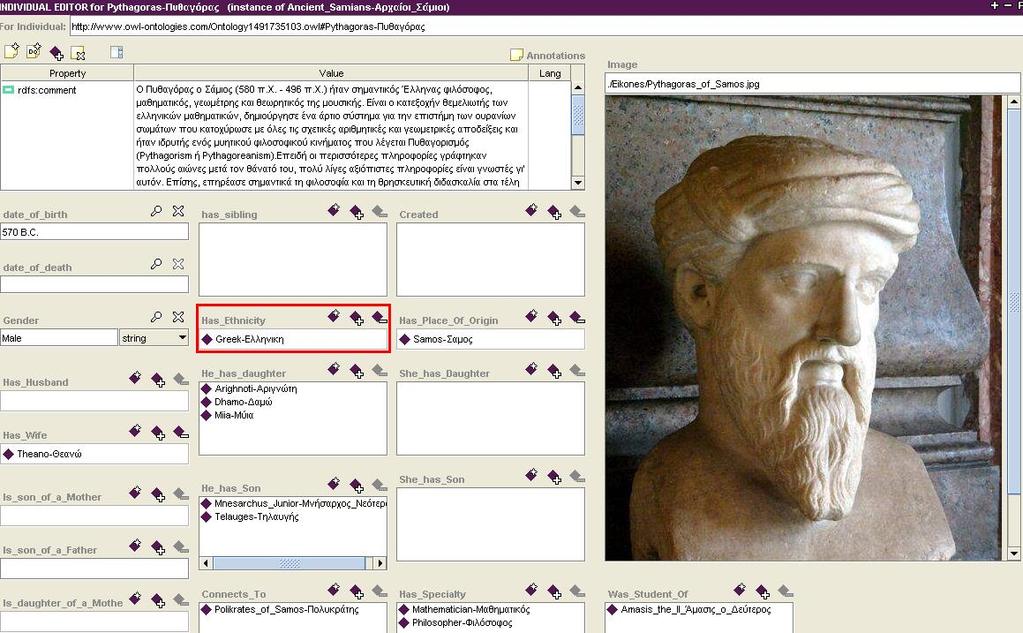The width and height of the screenshot is (1023, 633).
Task: Click the Lang column header
Action: coord(549,73)
